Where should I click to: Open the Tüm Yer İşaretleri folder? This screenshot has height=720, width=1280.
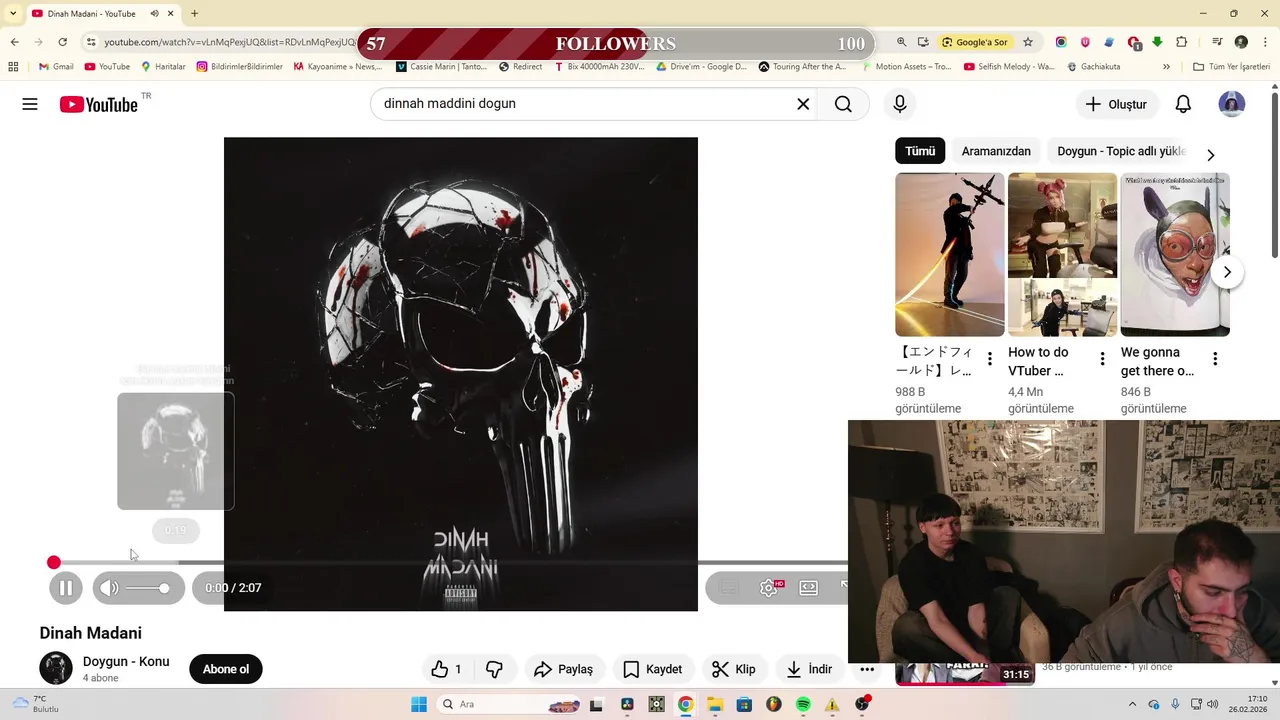point(1231,67)
